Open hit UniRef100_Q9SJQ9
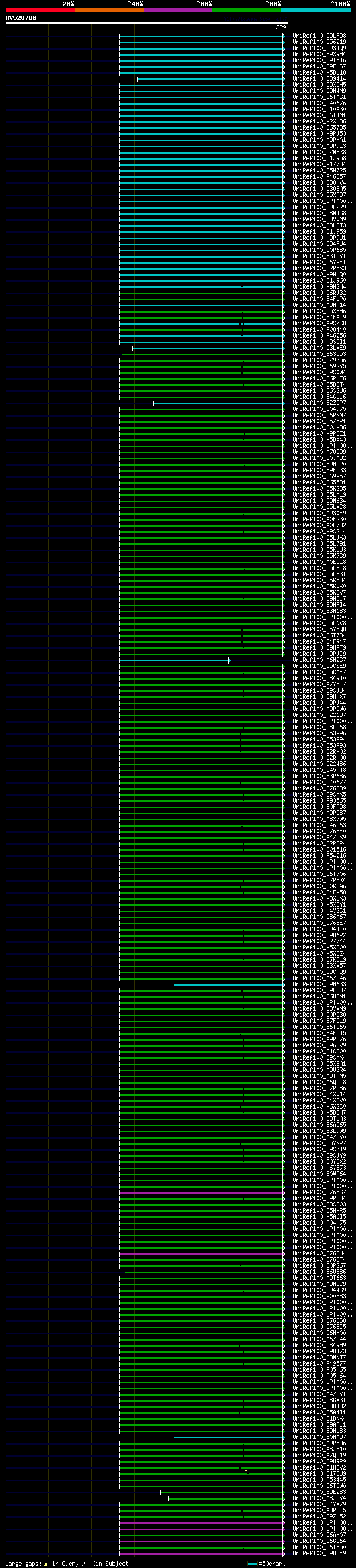This screenshot has height=1568, width=356. 319,48
